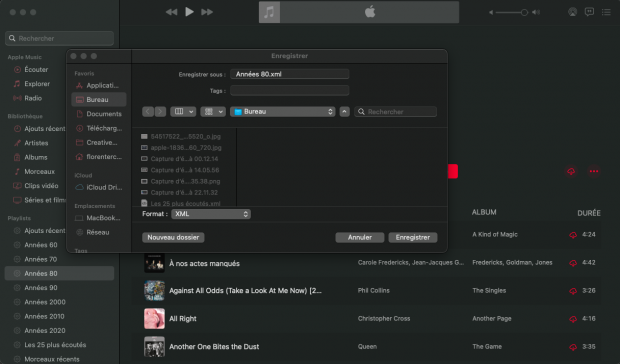Image resolution: width=620 pixels, height=364 pixels.
Task: Download Another One Bites the Dust
Action: (573, 347)
